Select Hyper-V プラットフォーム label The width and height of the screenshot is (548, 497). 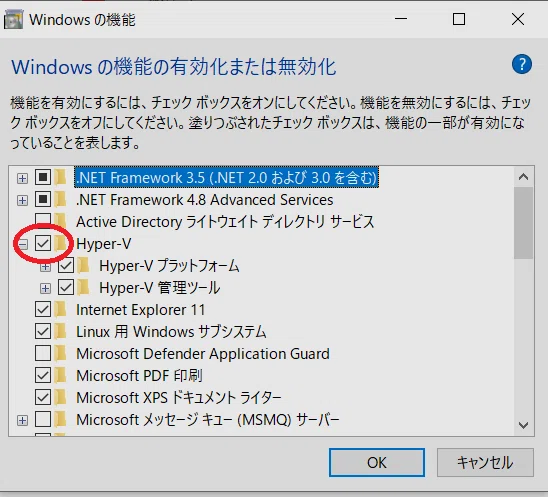(x=169, y=266)
